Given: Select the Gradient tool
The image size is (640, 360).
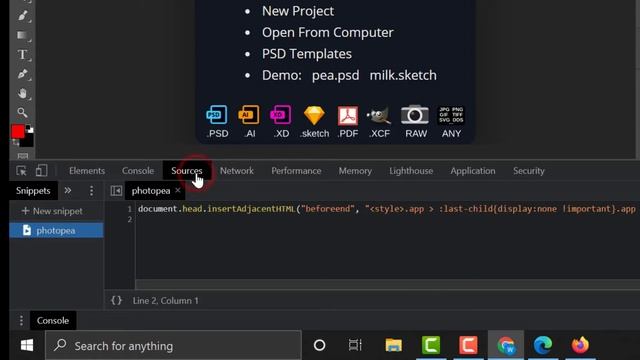Looking at the screenshot, I should pos(22,36).
